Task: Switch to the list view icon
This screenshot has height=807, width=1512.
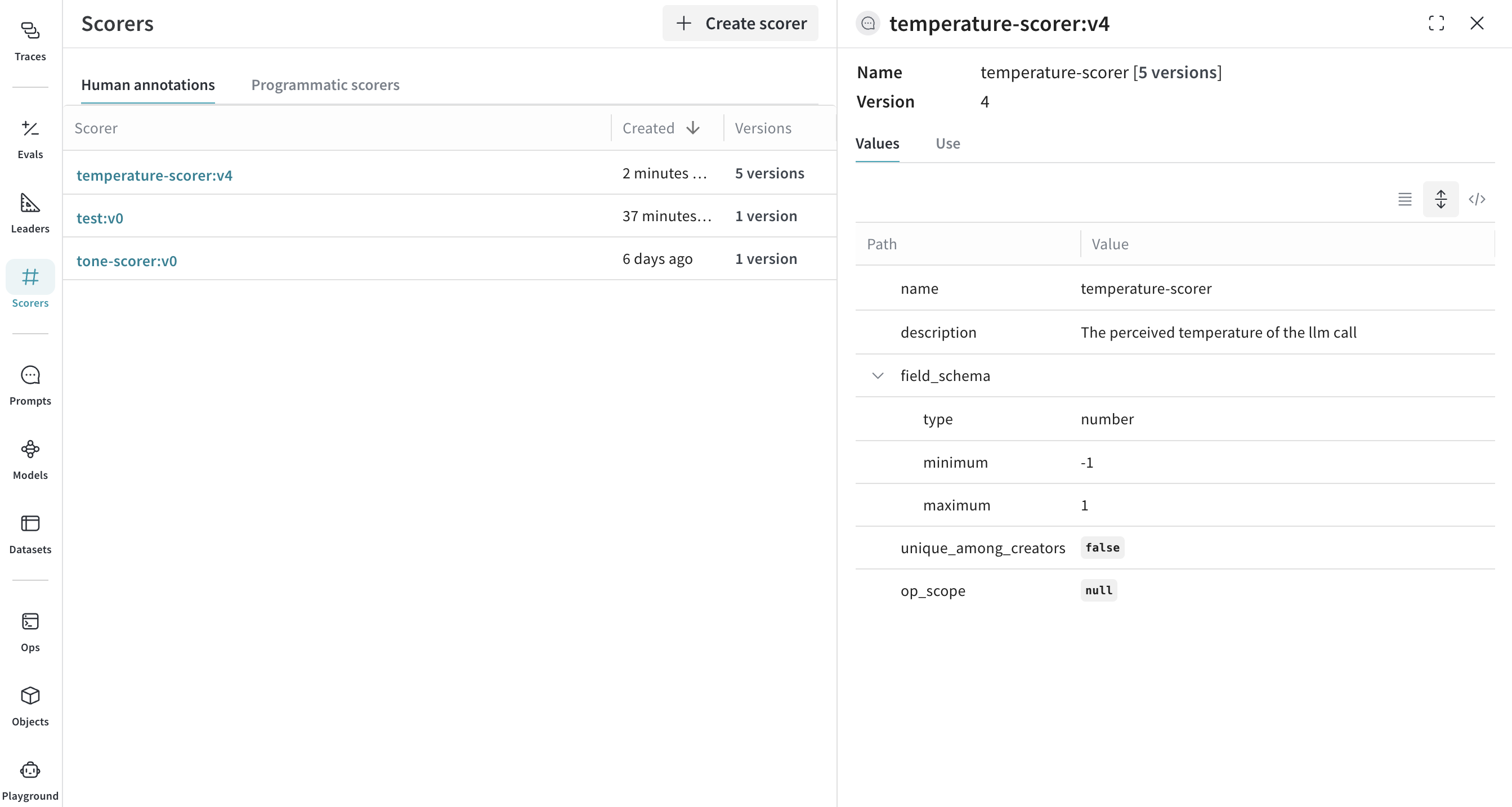Action: (x=1404, y=200)
